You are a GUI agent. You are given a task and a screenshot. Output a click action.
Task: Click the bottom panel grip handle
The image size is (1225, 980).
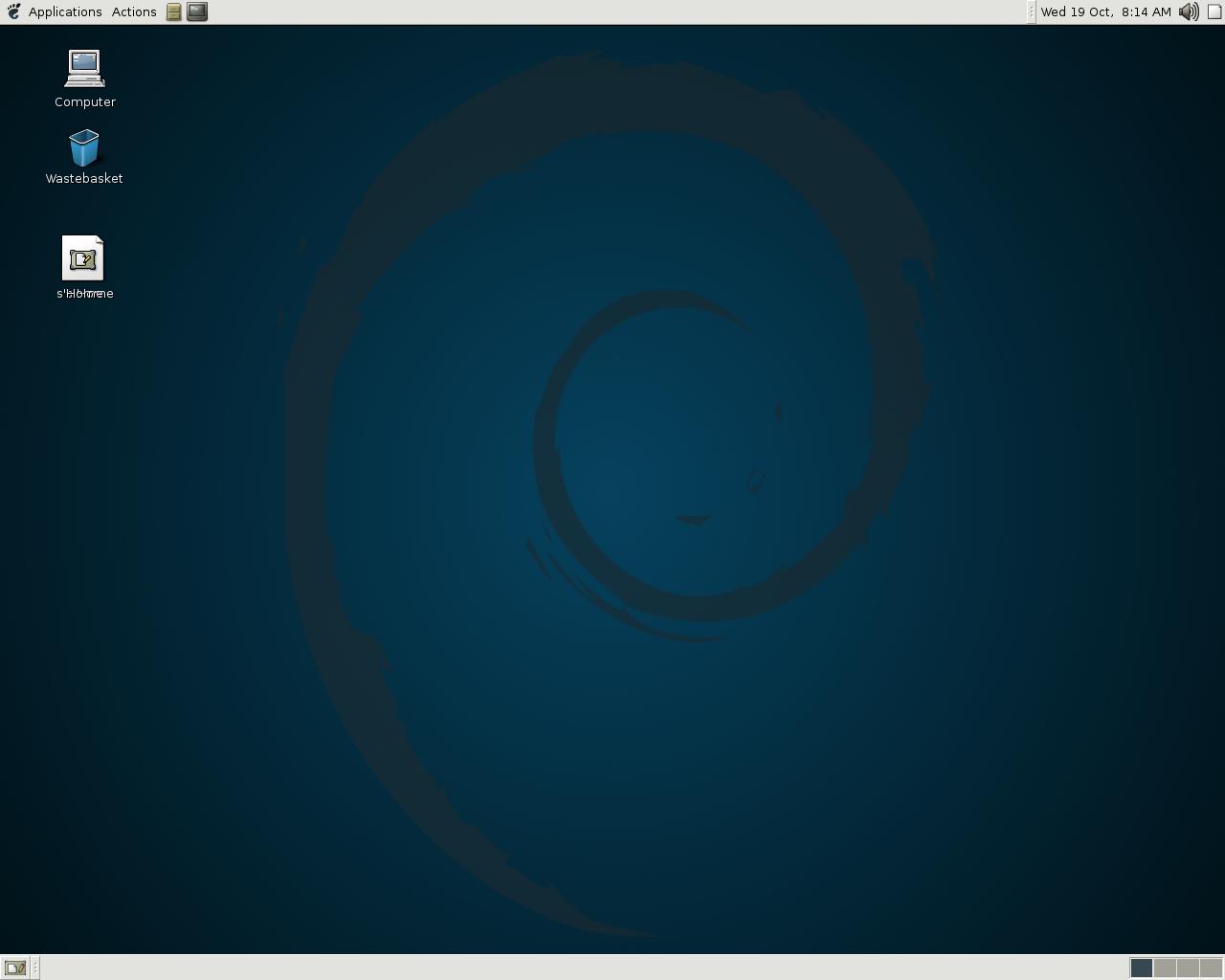35,968
